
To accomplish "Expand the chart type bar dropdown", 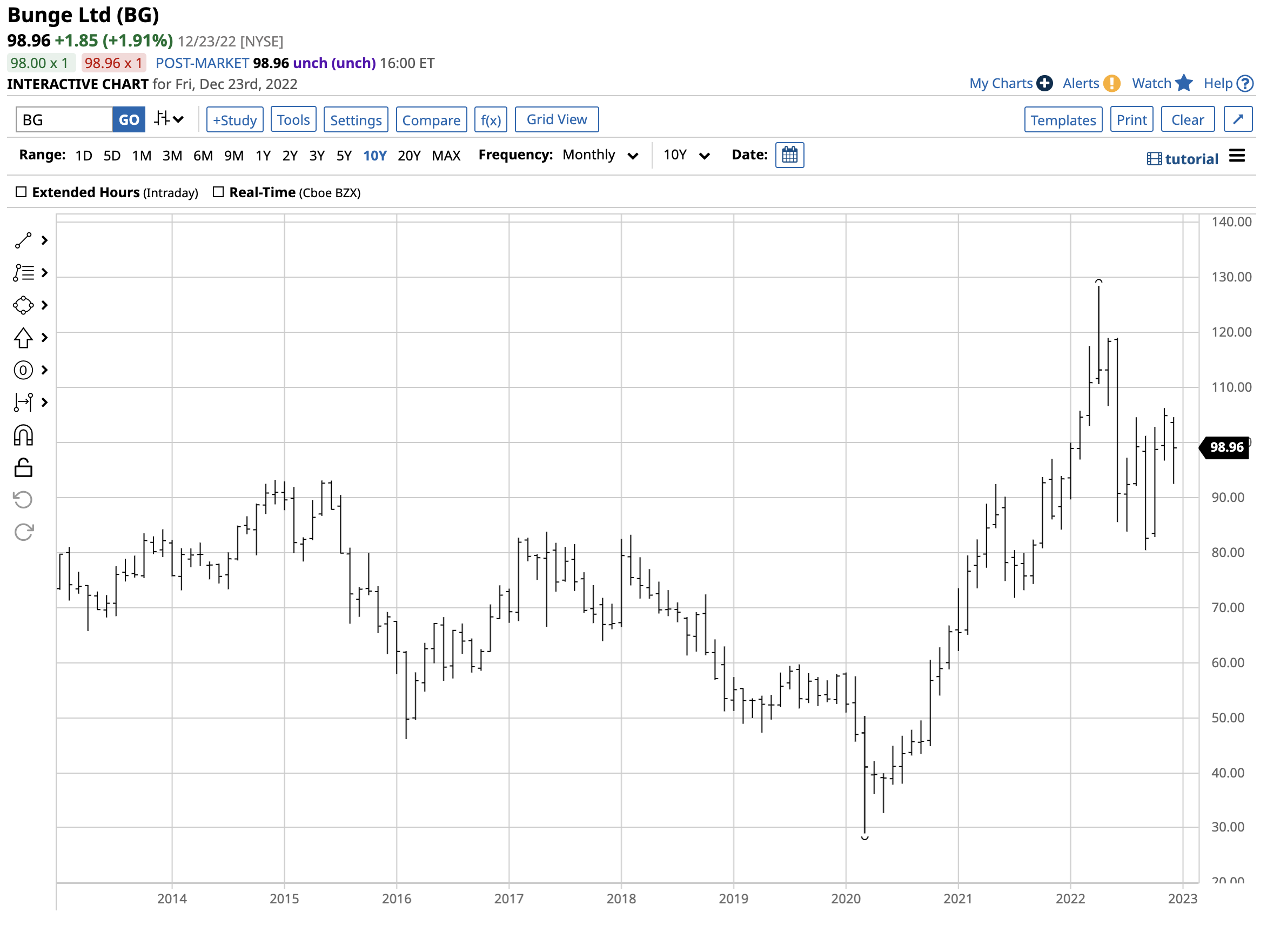I will 169,120.
